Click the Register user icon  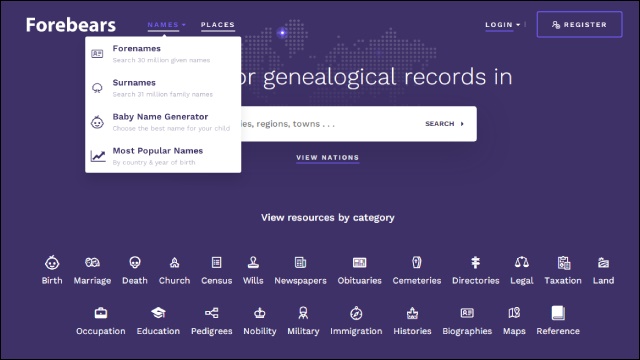pos(556,25)
